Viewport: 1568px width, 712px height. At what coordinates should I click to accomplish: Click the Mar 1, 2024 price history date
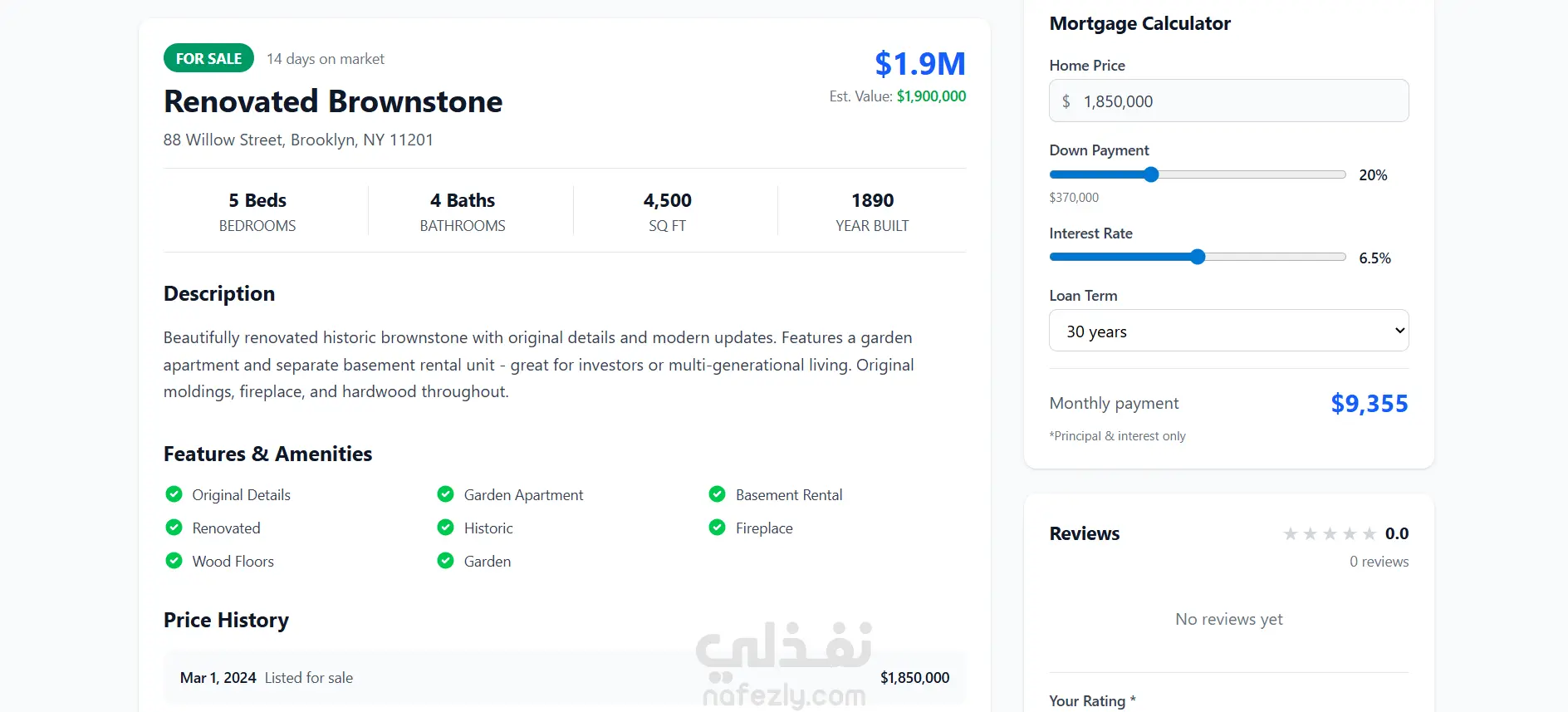(x=218, y=678)
